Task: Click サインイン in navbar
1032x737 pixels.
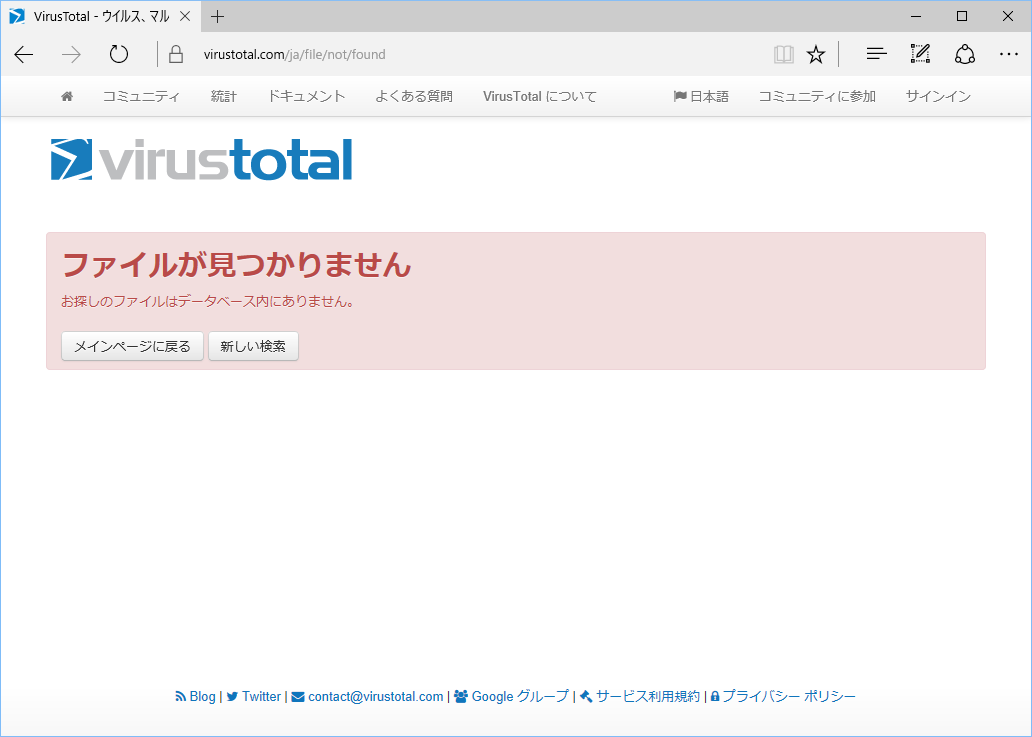Action: tap(938, 97)
